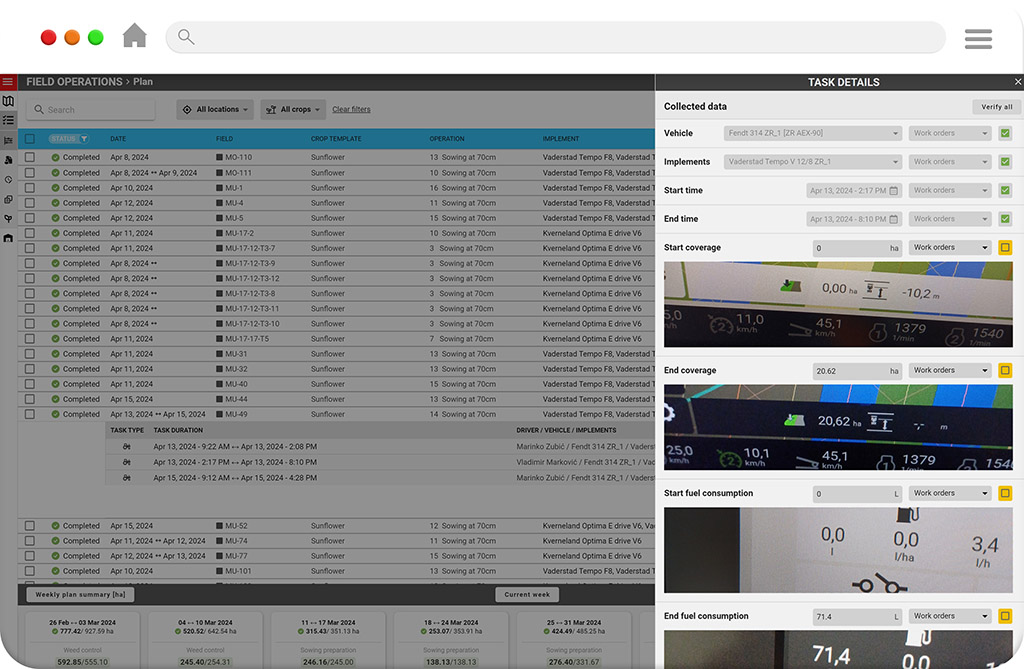Select the task list sidebar icon
Screen dimensions: 1024x669
pos(8,120)
